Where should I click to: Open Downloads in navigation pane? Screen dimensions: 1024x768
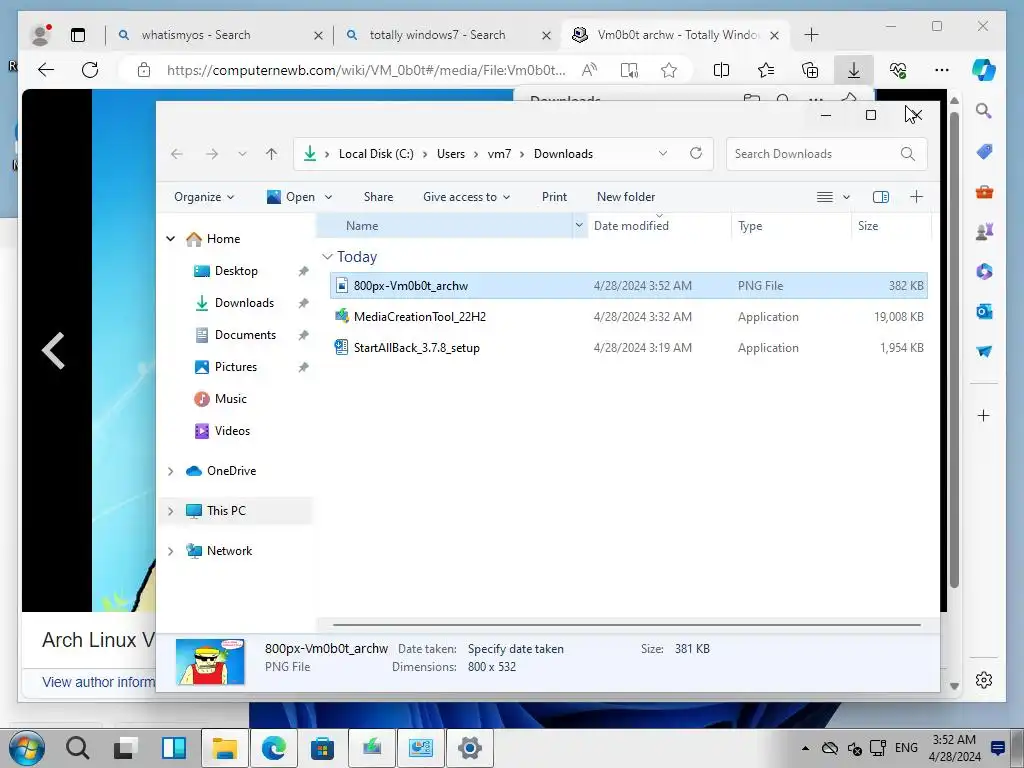244,302
